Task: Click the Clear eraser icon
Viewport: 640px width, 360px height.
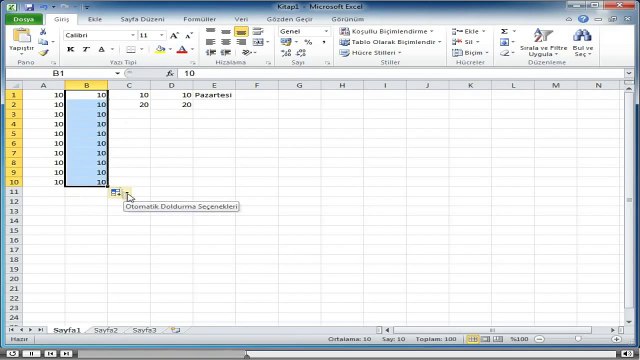Action: tap(504, 53)
